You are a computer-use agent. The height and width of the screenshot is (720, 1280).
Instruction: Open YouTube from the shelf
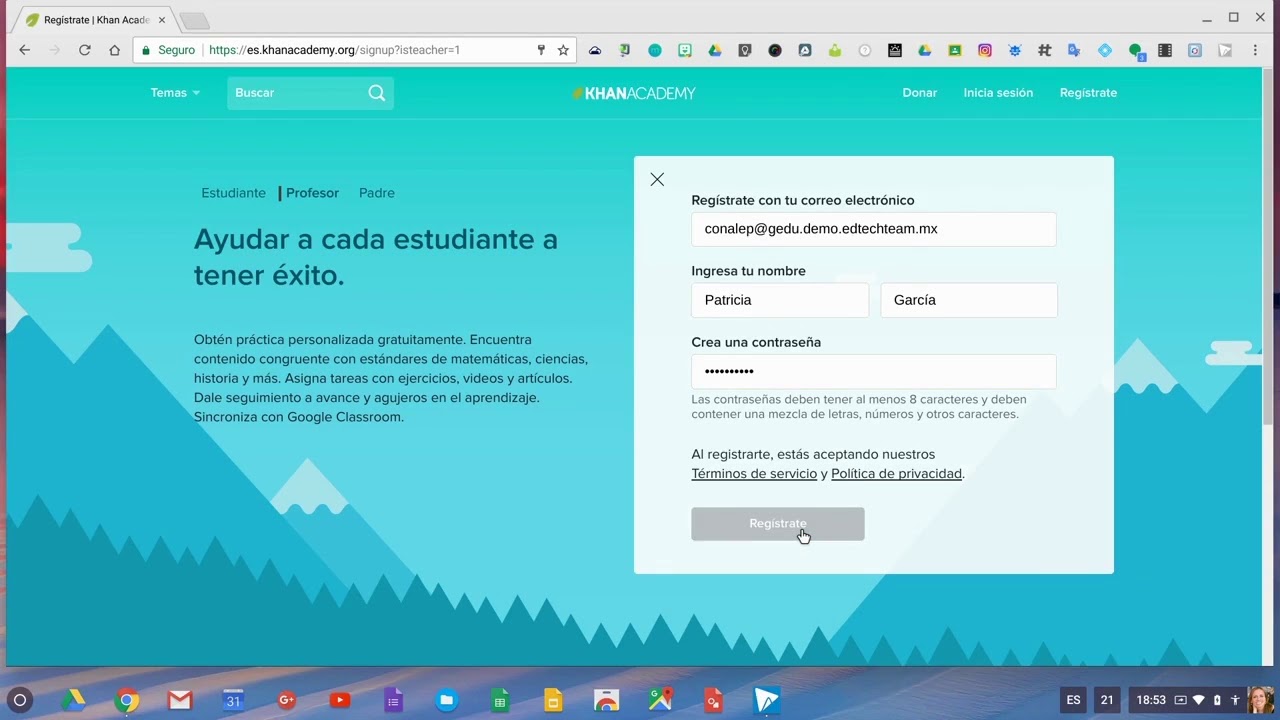(340, 700)
